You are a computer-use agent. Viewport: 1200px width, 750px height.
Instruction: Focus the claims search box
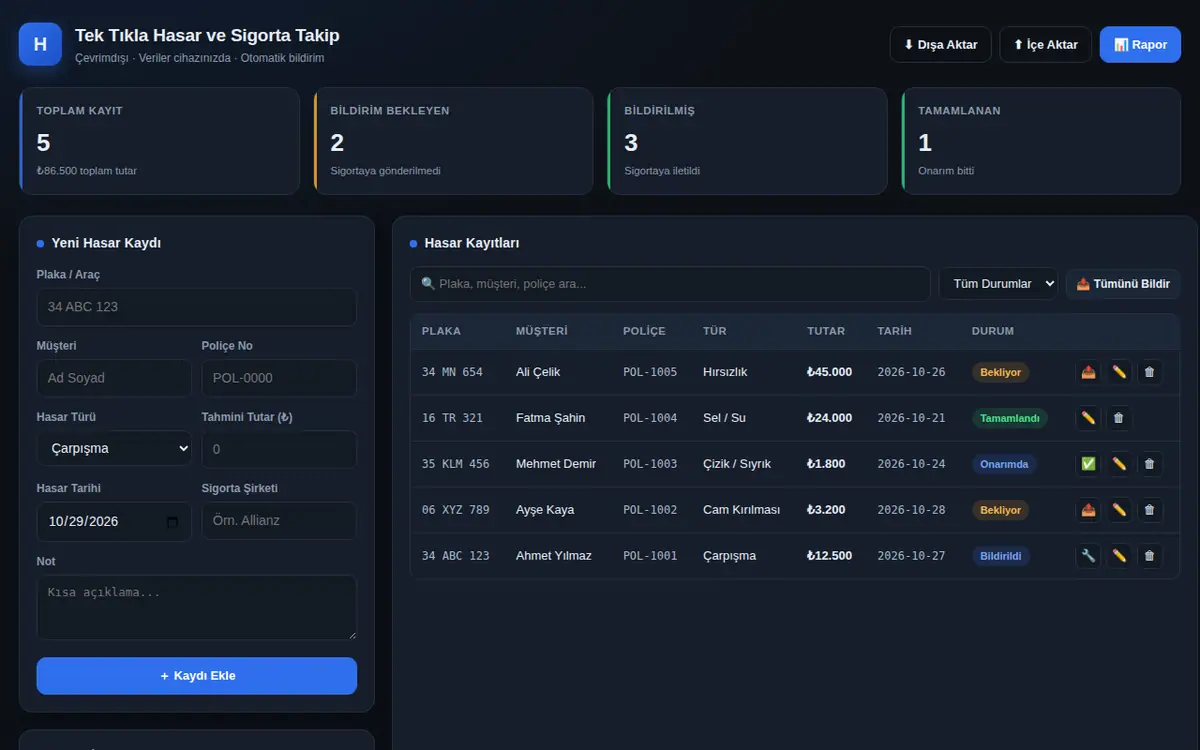pyautogui.click(x=670, y=284)
